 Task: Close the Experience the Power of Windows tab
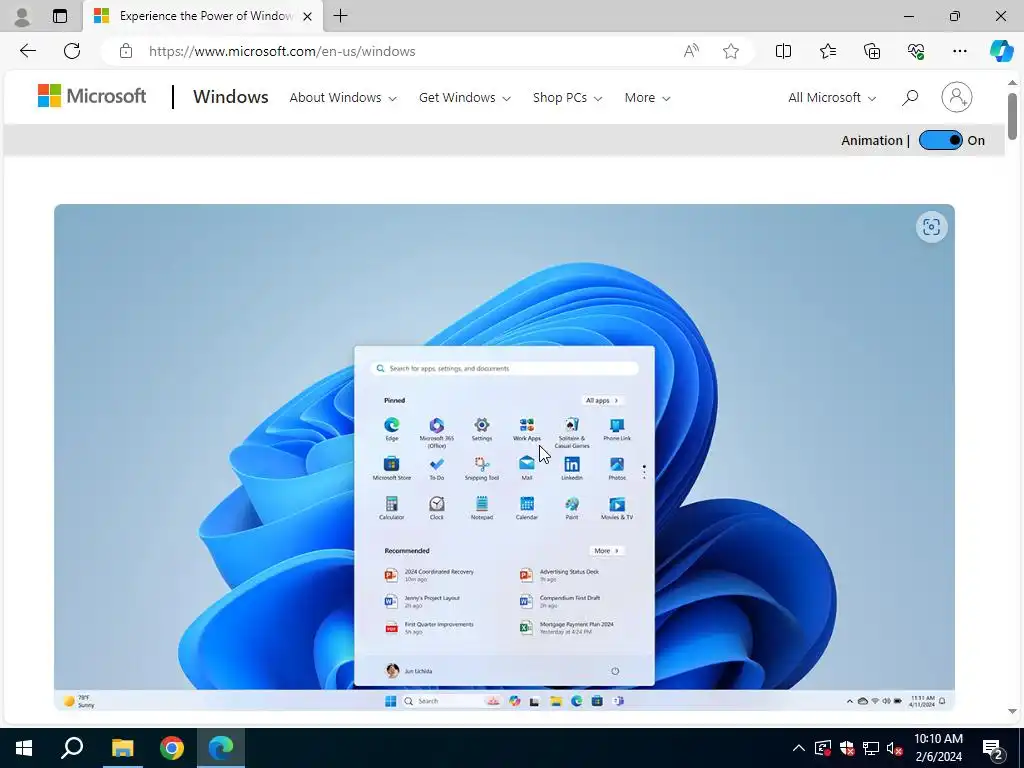click(x=308, y=16)
